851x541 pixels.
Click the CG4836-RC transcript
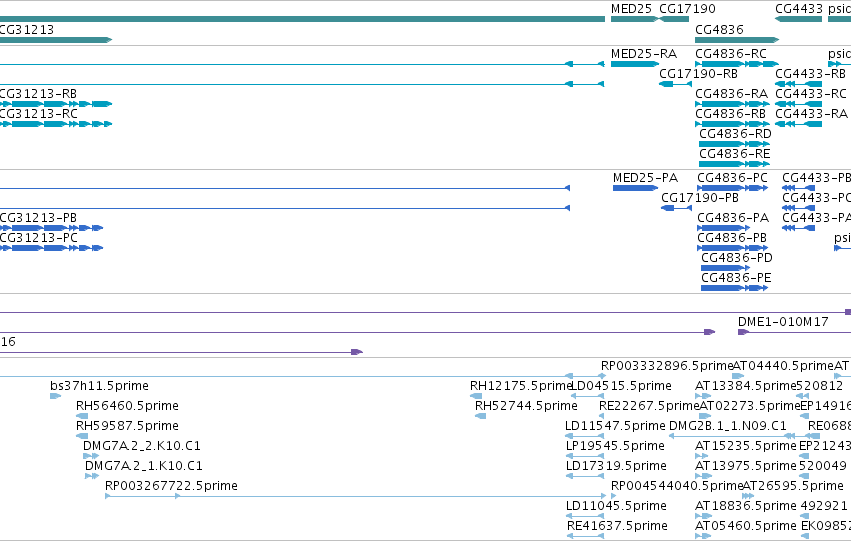click(x=737, y=64)
